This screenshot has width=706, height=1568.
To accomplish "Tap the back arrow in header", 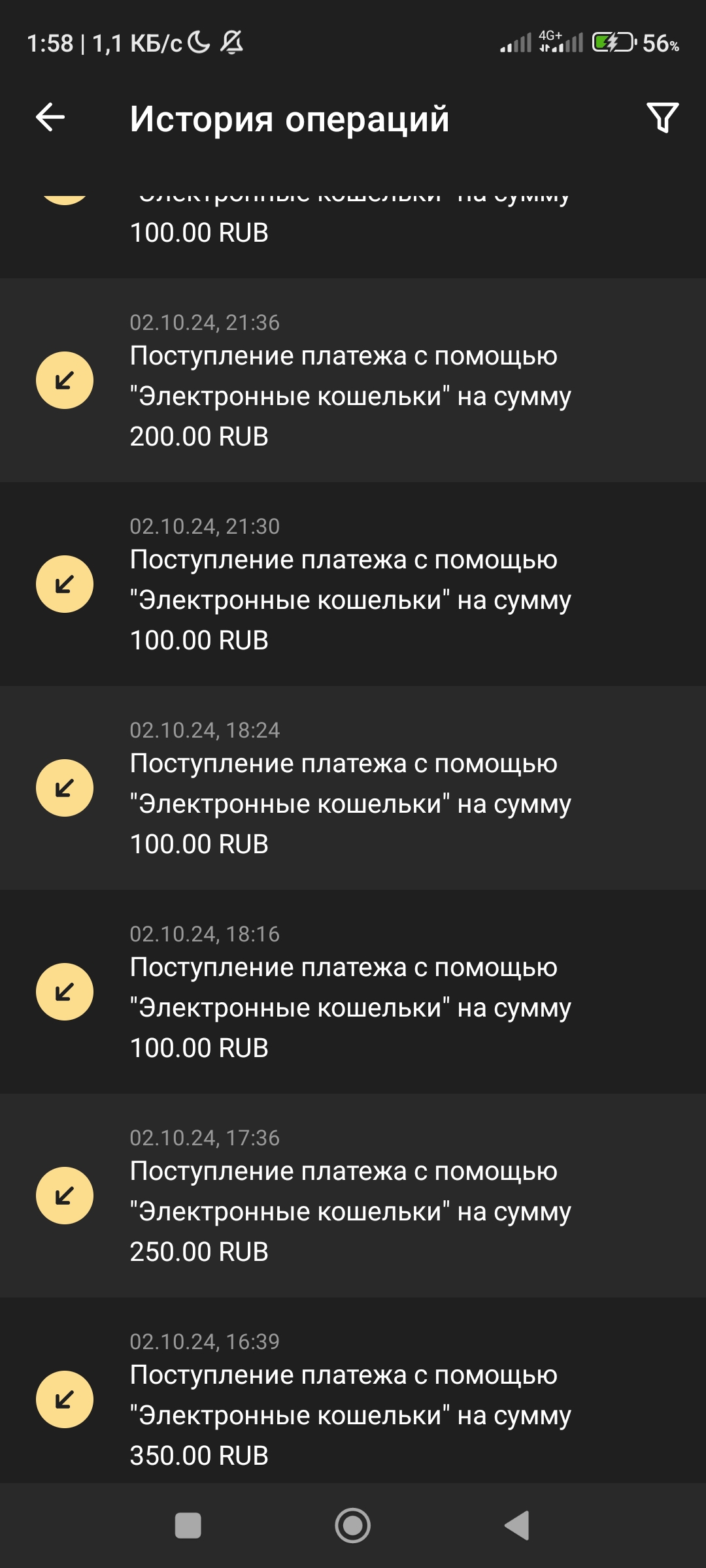I will (x=50, y=118).
